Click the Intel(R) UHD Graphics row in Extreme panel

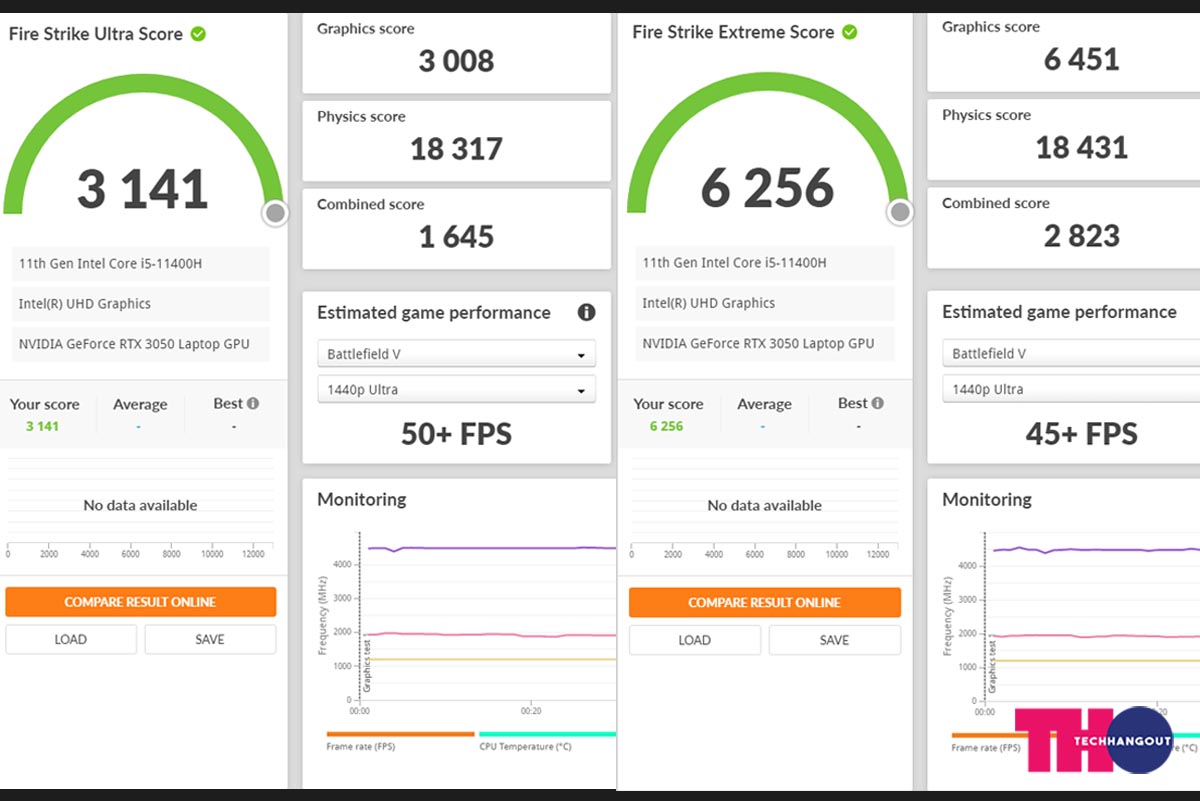(x=765, y=303)
